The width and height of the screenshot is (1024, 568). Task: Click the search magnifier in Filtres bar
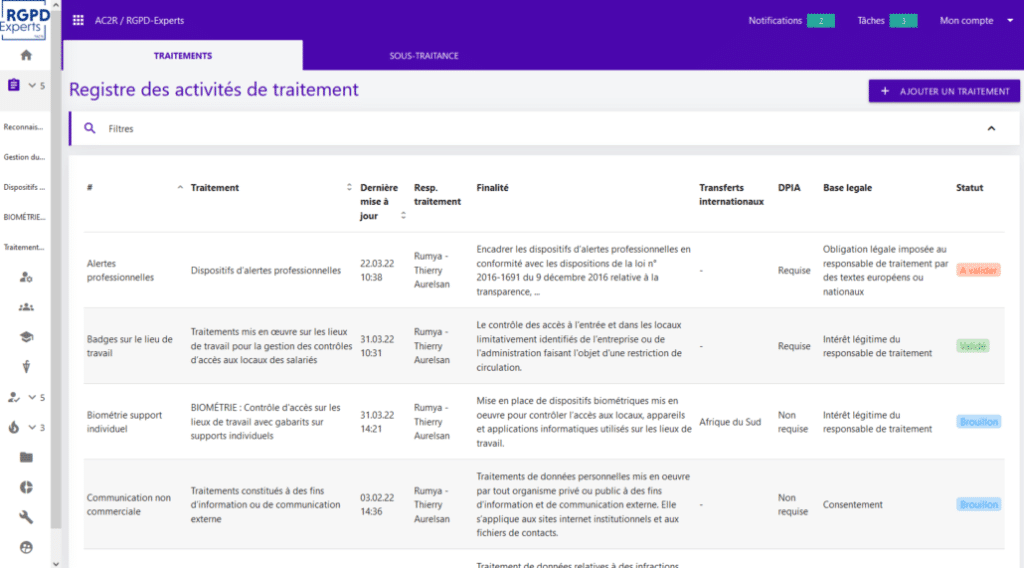(x=89, y=129)
